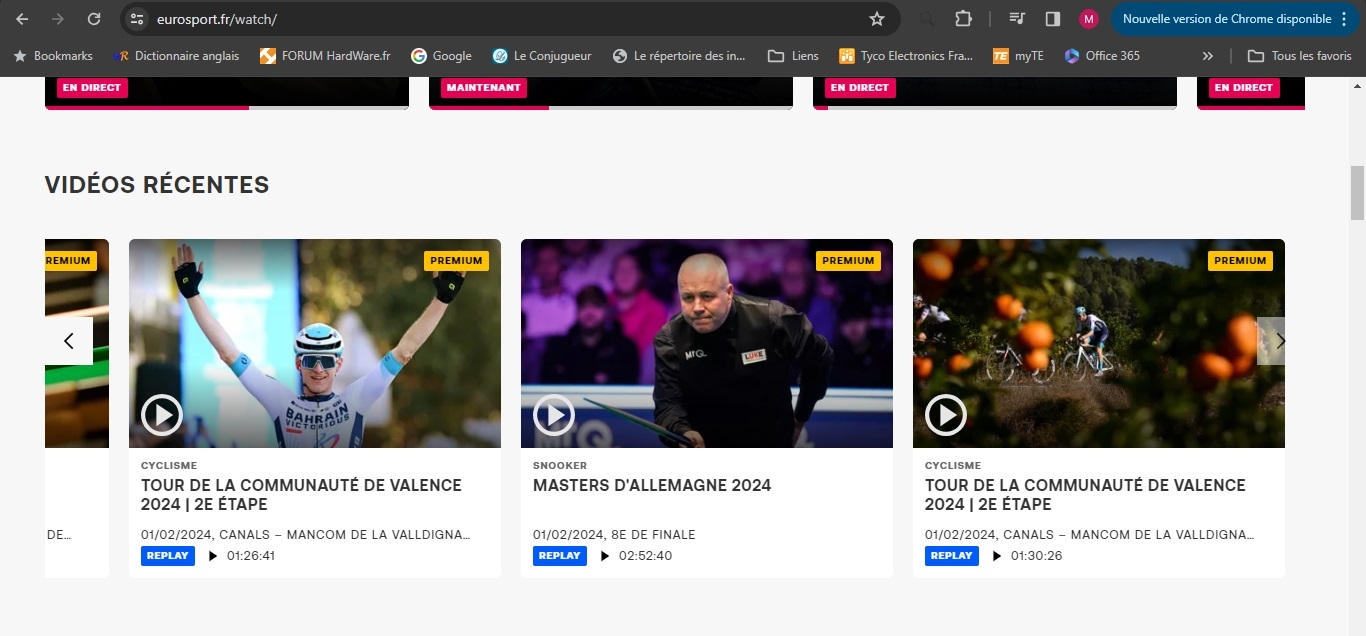This screenshot has width=1366, height=636.
Task: Open Le Conjugueur bookmark
Action: coord(541,56)
